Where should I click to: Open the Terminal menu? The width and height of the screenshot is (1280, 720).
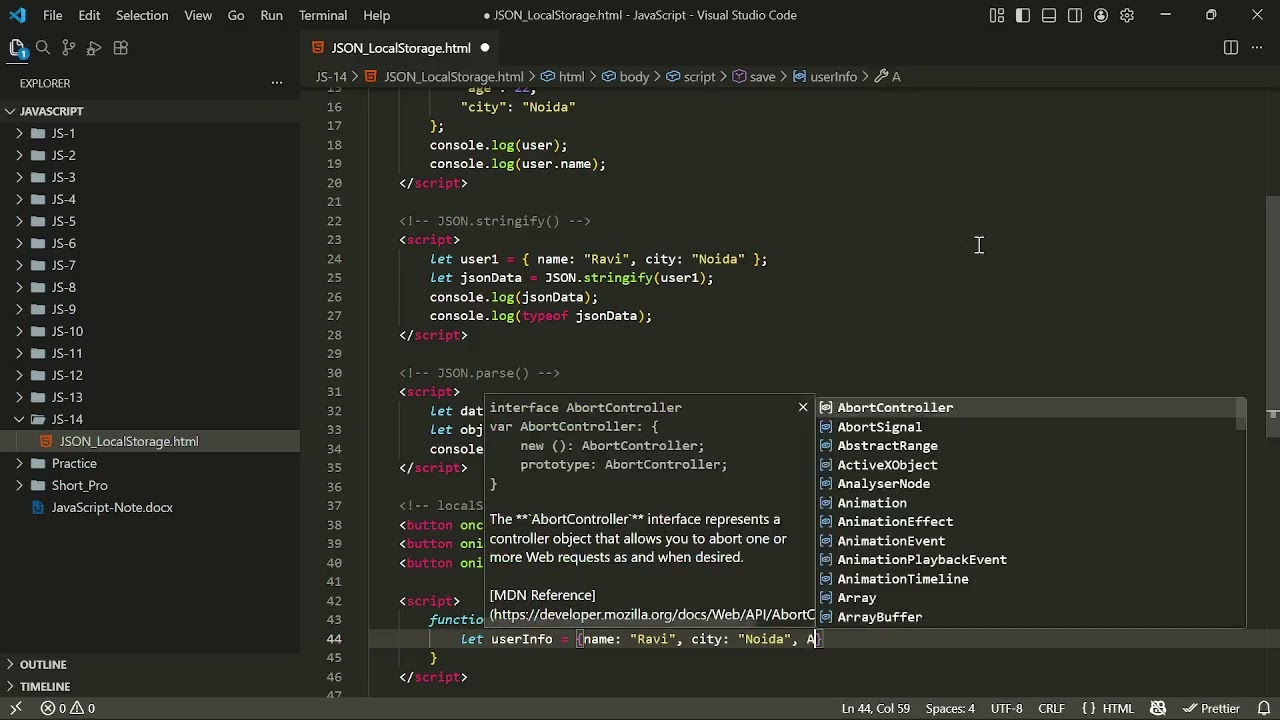pyautogui.click(x=323, y=15)
